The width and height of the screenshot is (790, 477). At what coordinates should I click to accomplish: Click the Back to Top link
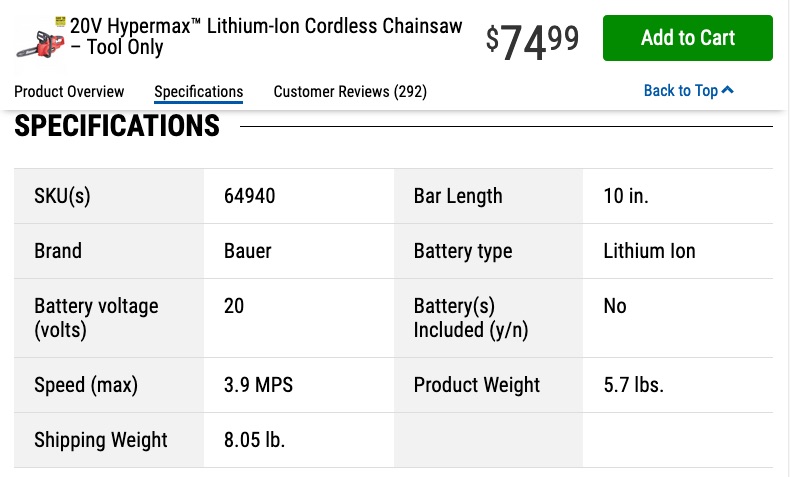(x=688, y=91)
